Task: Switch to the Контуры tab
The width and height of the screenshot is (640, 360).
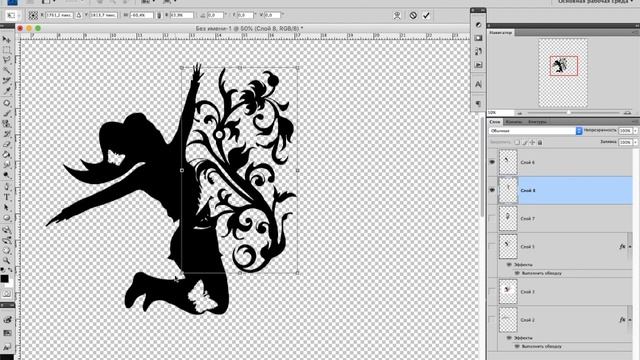Action: [537, 122]
